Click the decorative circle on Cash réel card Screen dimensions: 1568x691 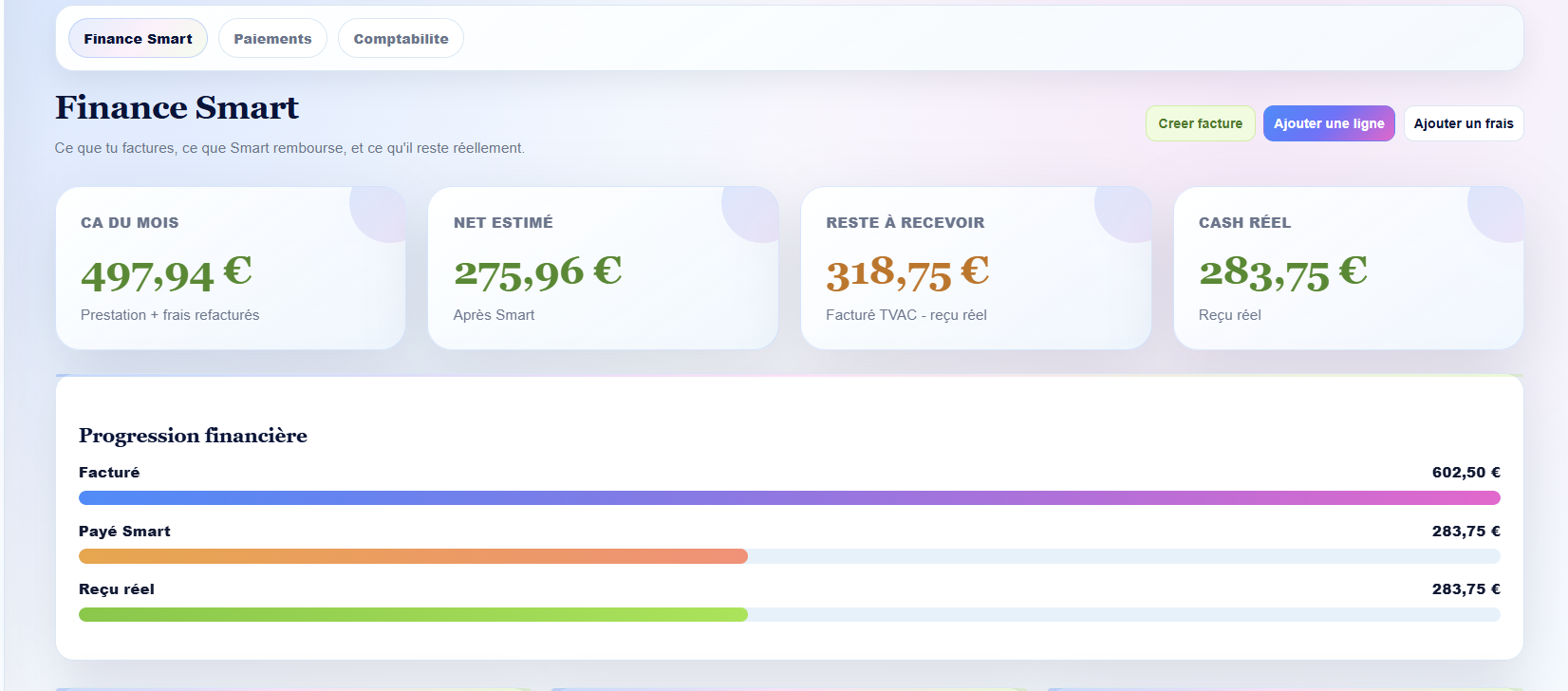click(1496, 215)
